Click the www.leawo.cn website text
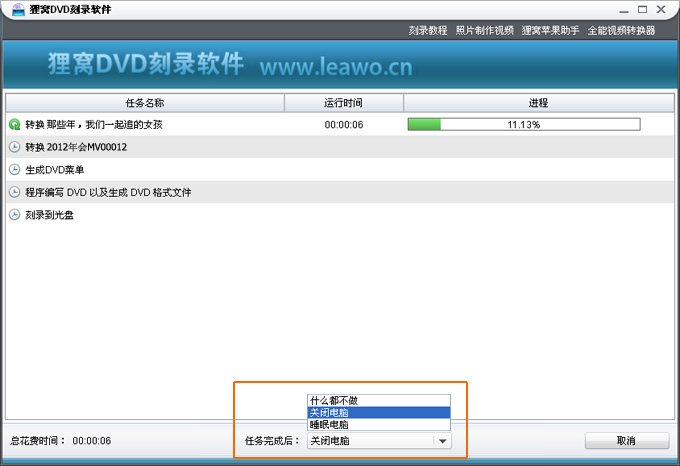This screenshot has width=680, height=466. click(x=336, y=67)
